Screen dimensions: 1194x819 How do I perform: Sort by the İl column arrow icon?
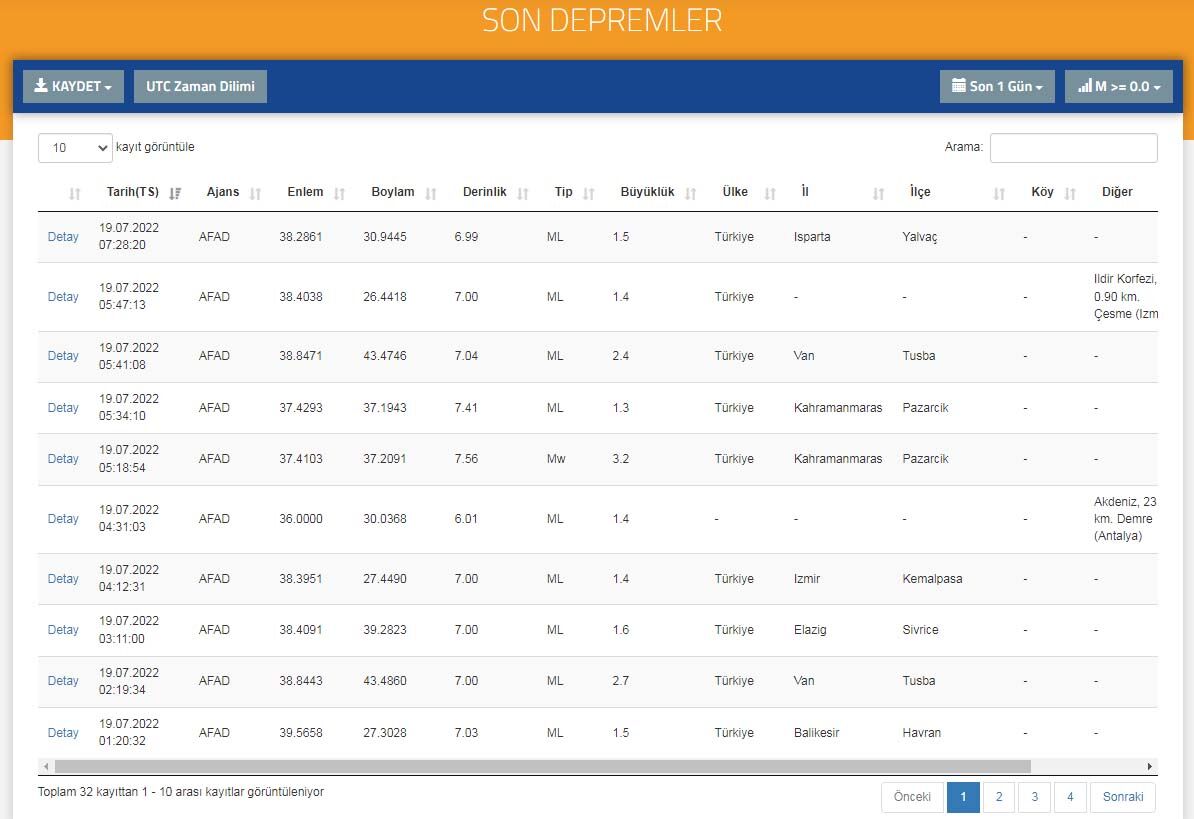[878, 193]
